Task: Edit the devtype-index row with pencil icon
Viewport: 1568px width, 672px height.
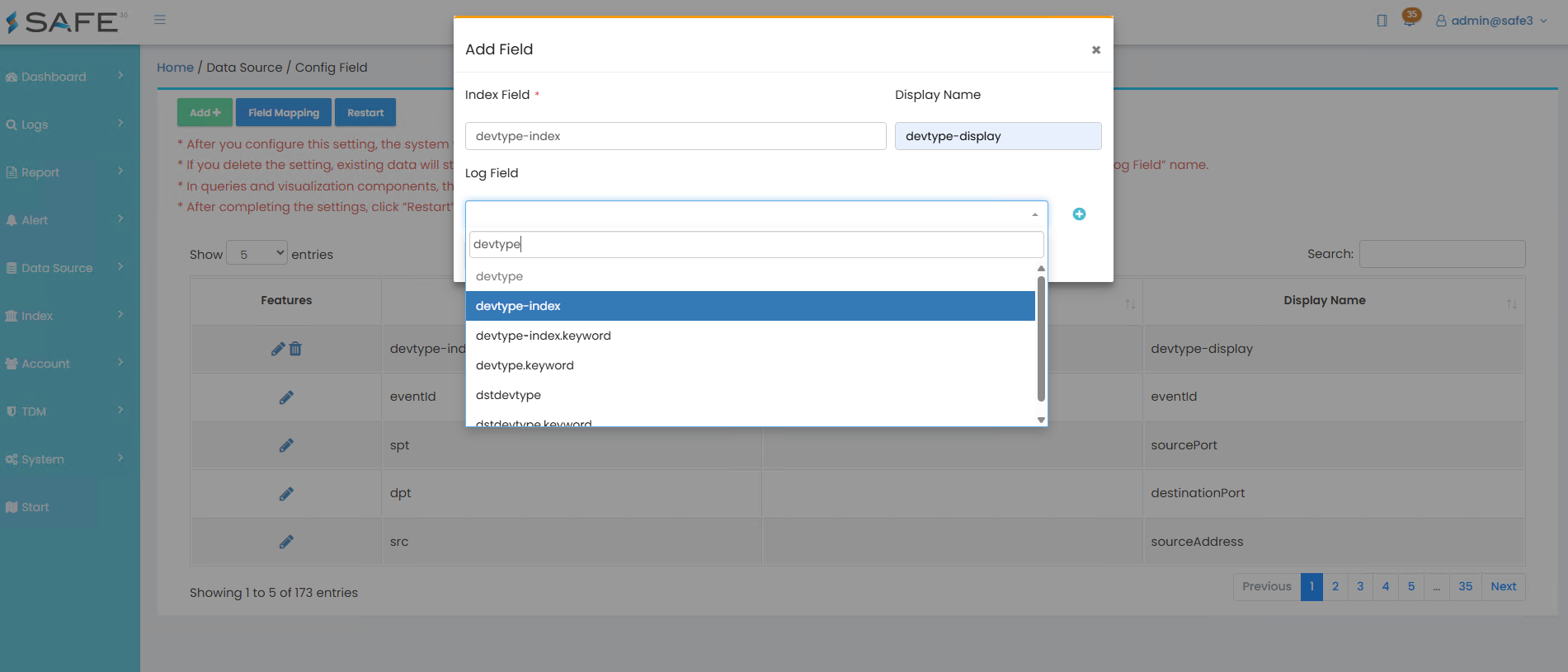Action: tap(278, 349)
